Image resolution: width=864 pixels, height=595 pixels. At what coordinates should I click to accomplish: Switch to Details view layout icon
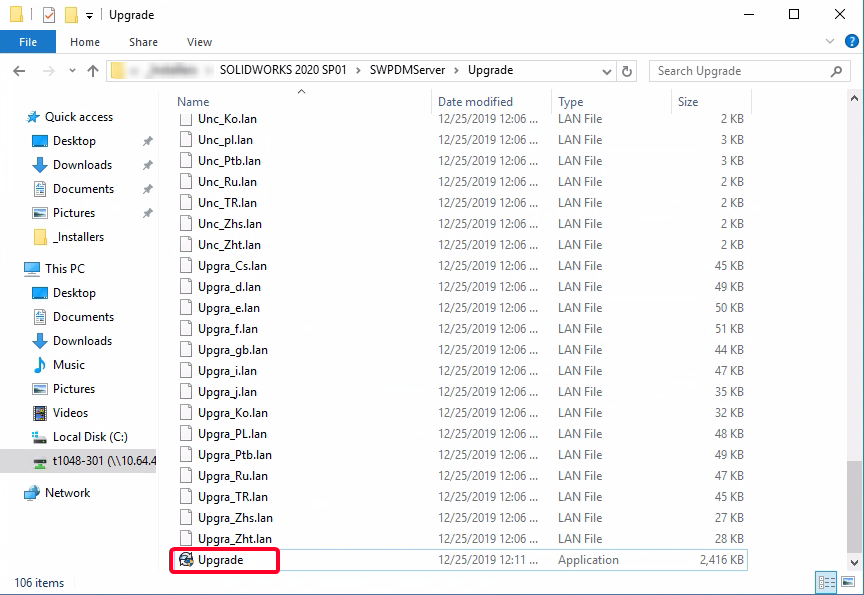pyautogui.click(x=827, y=582)
